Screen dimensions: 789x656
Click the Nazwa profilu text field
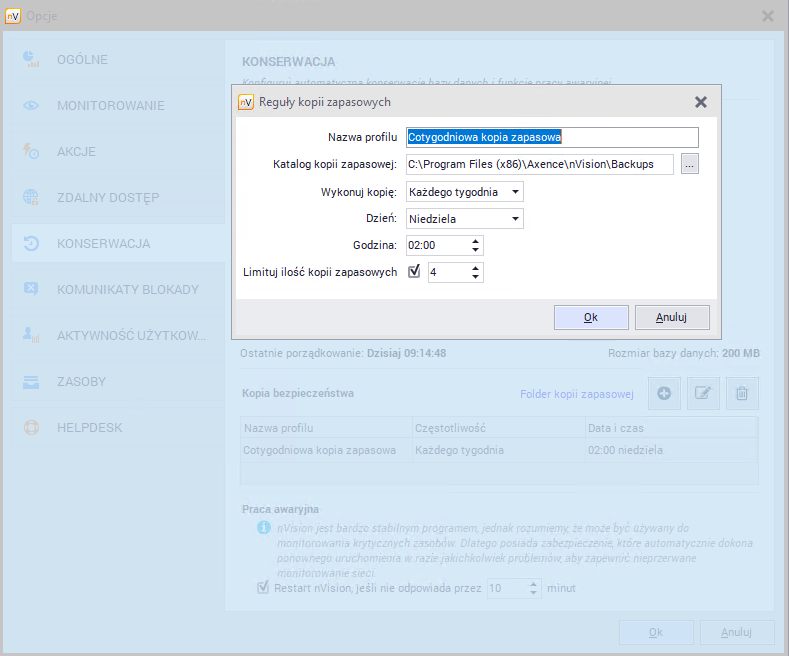(x=552, y=137)
